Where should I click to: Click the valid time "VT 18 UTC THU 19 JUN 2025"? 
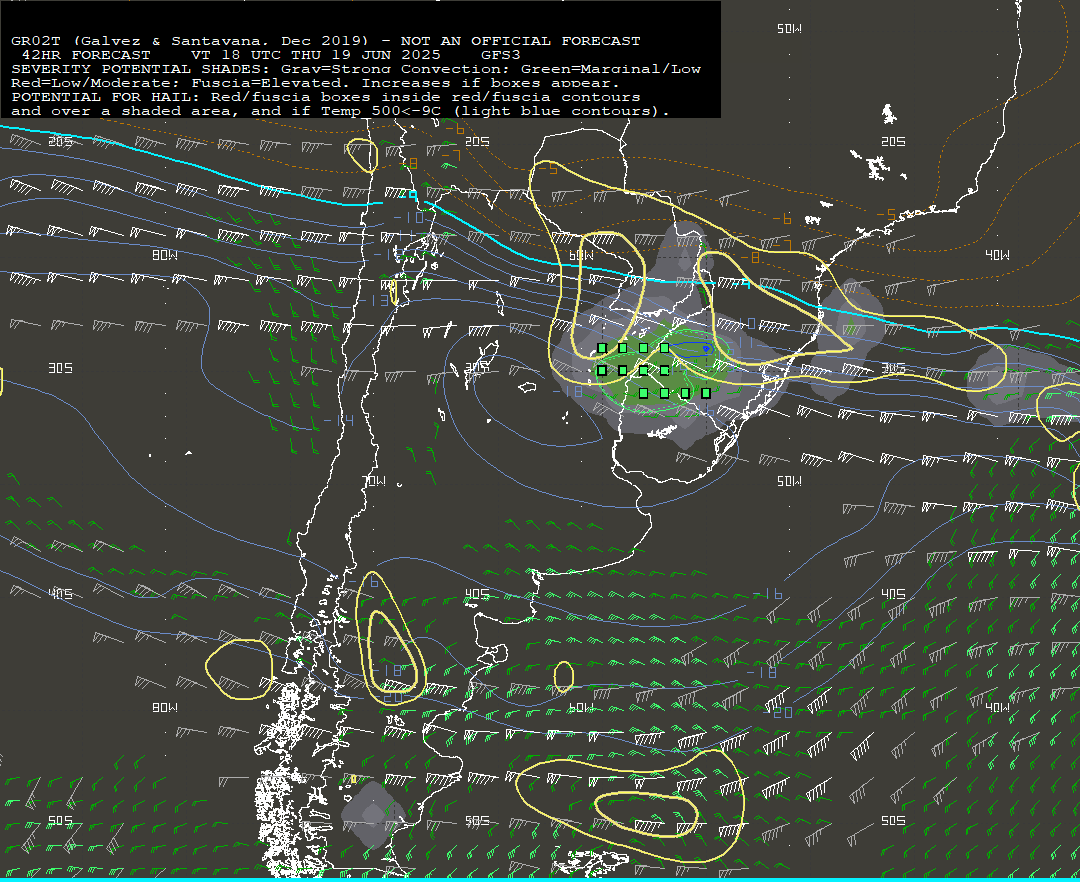coord(316,55)
